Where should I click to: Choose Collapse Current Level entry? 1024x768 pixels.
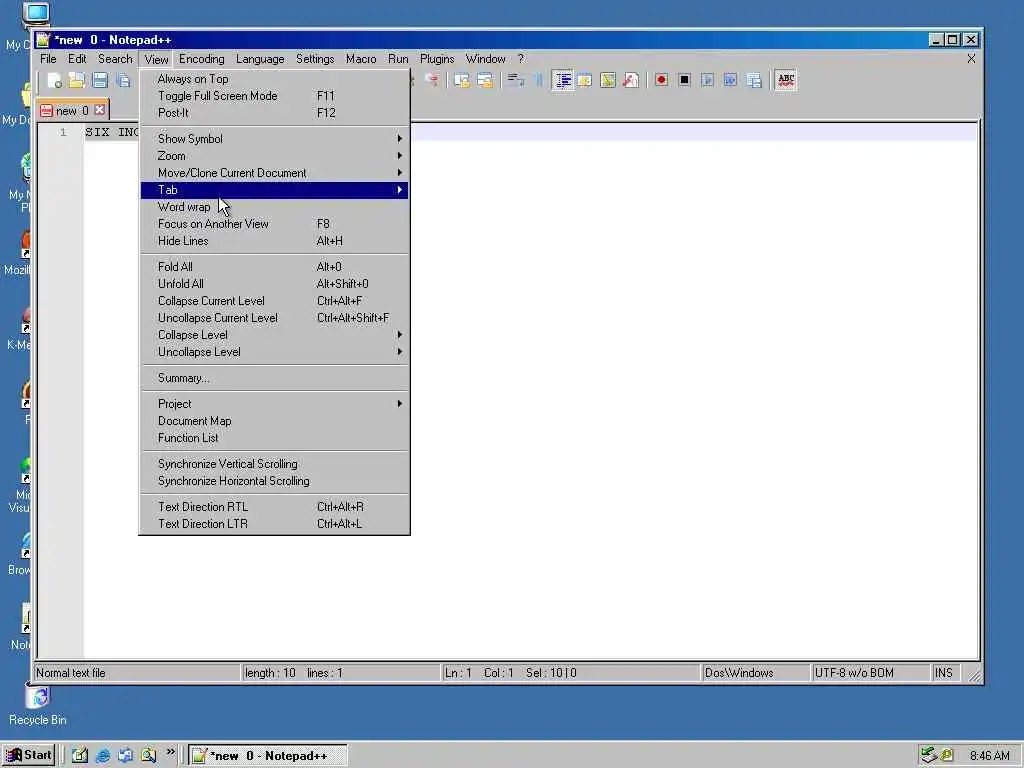pos(275,301)
